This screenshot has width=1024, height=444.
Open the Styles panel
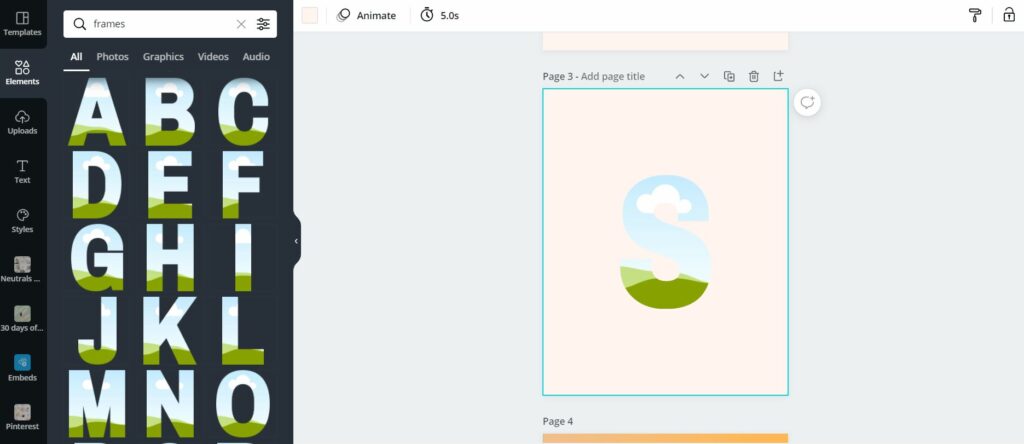22,221
